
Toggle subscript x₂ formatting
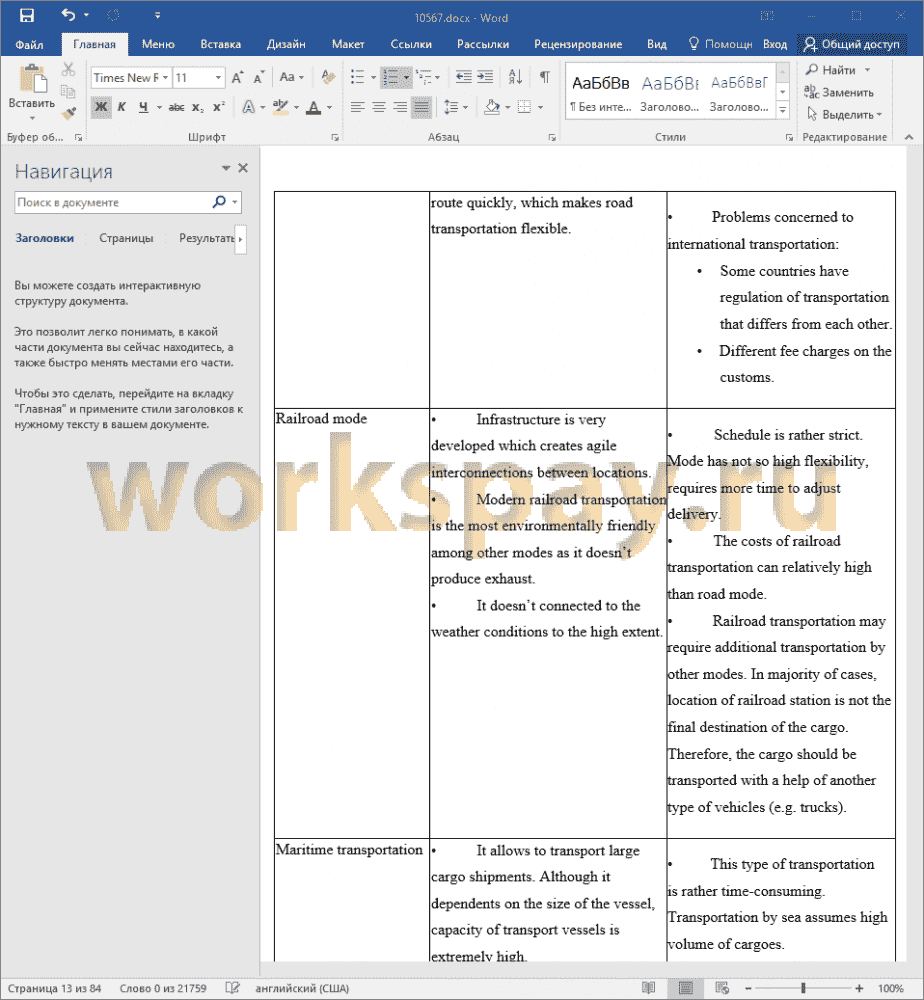pyautogui.click(x=198, y=107)
